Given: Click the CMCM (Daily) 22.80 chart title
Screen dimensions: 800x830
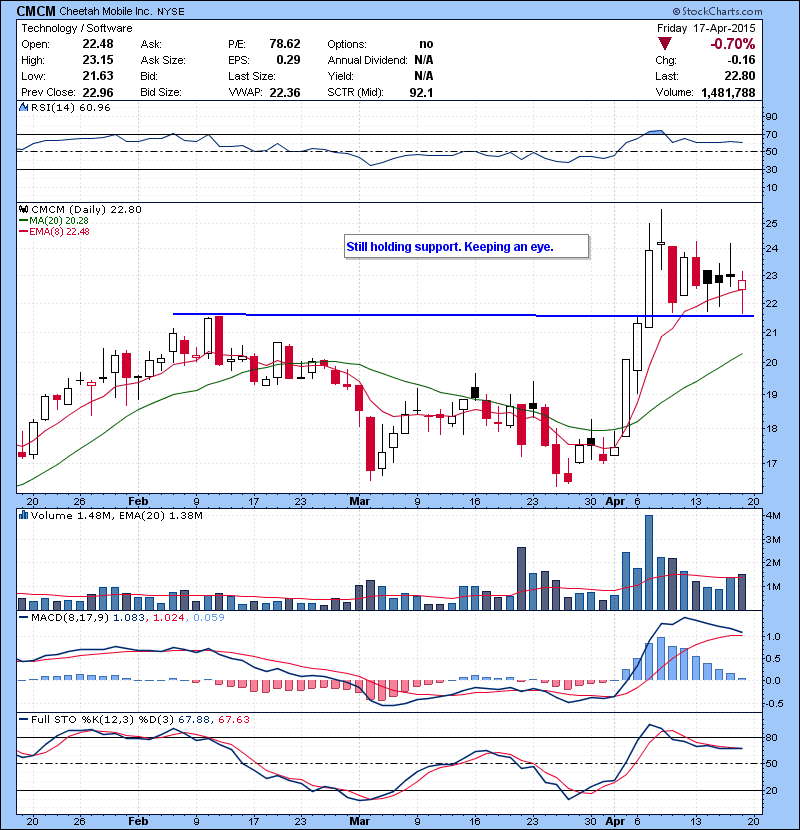Looking at the screenshot, I should pos(86,210).
